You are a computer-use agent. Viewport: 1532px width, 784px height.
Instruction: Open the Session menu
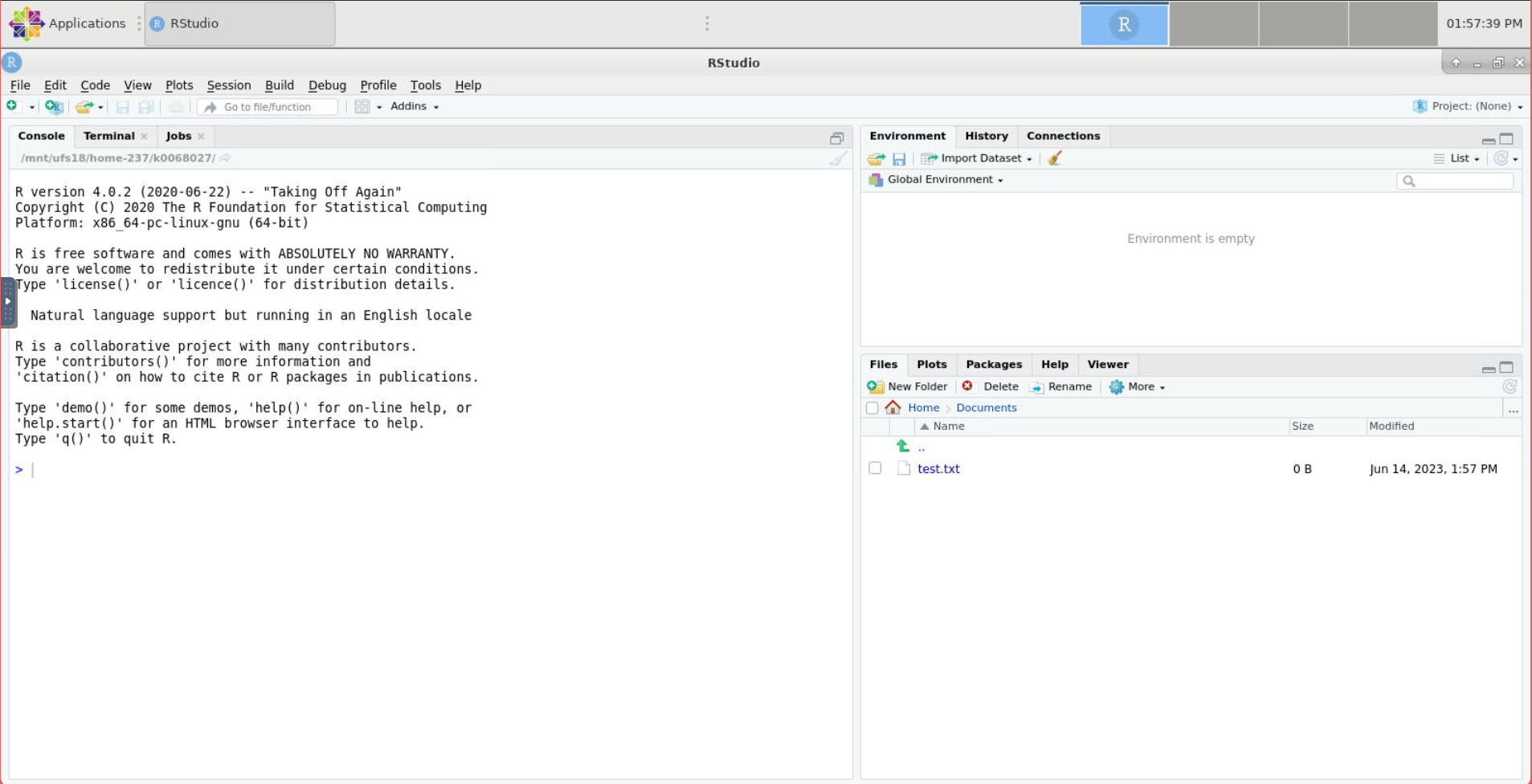(229, 85)
